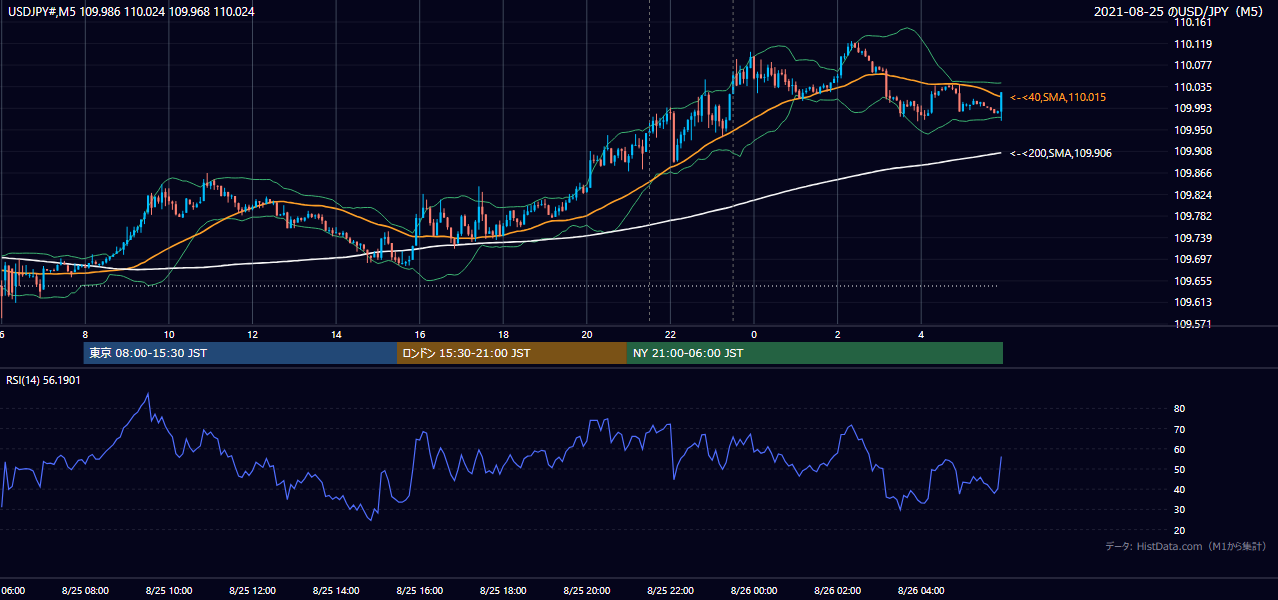This screenshot has width=1278, height=600.
Task: Click RSI axis level 80
Action: point(1180,409)
